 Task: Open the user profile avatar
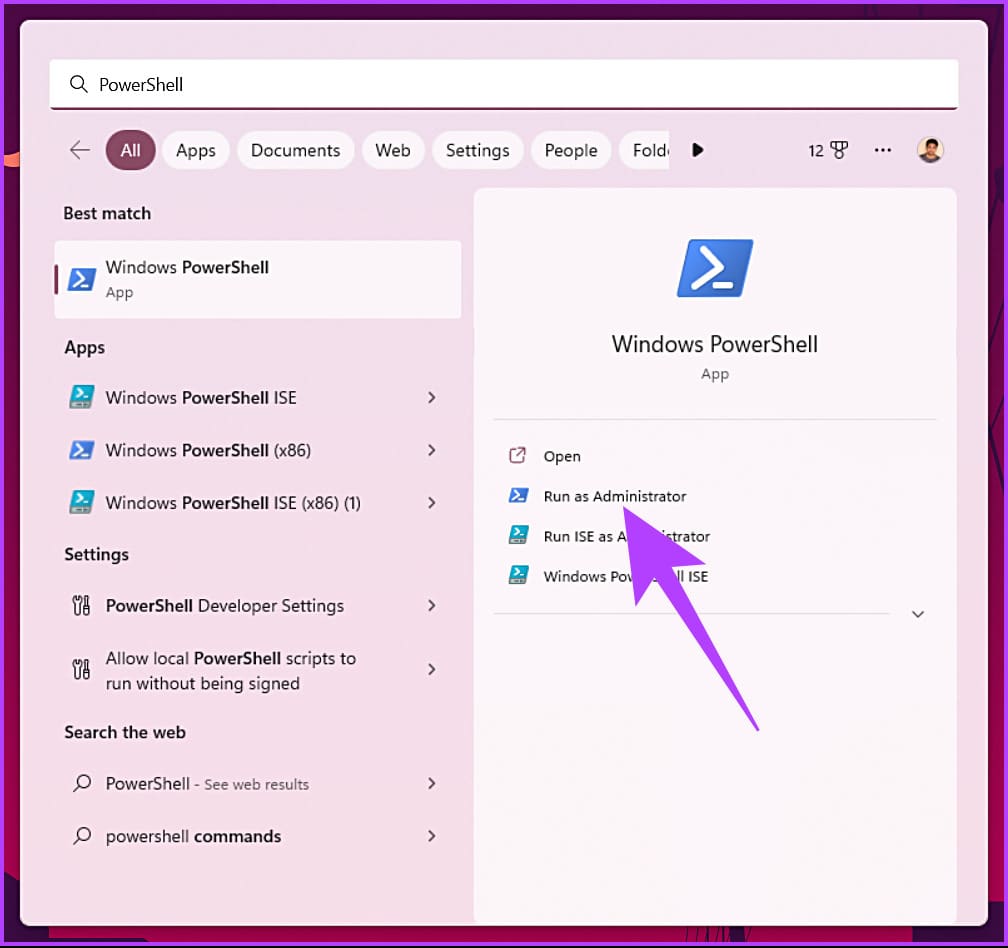pyautogui.click(x=930, y=150)
